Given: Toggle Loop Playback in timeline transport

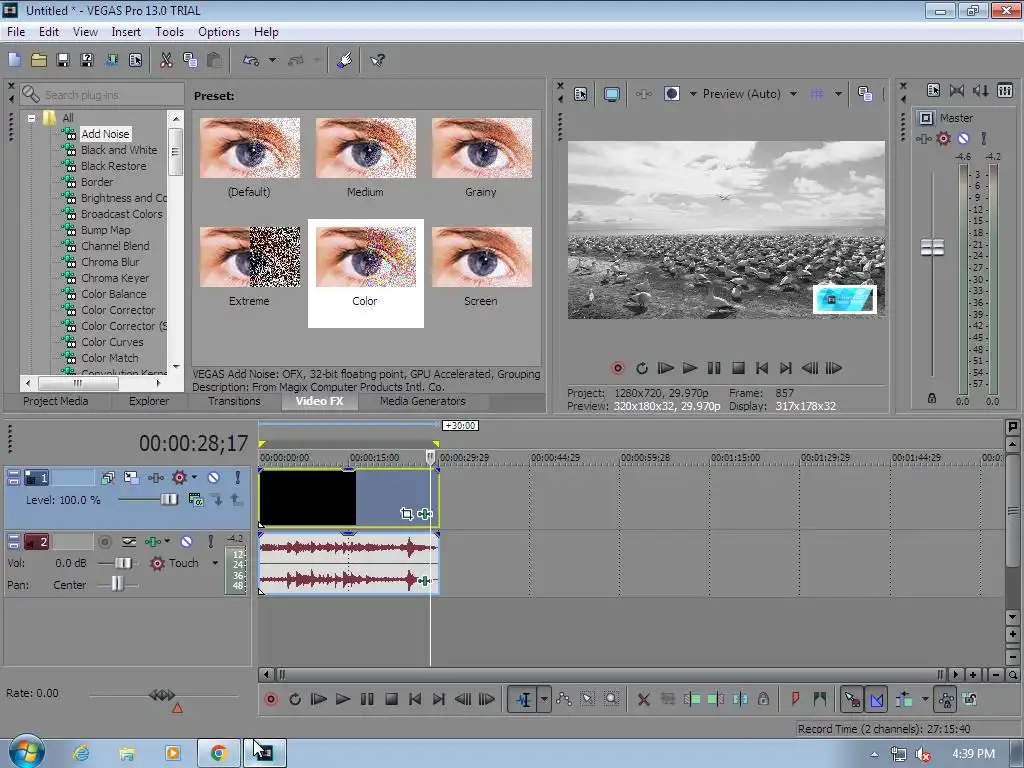Looking at the screenshot, I should click(295, 699).
